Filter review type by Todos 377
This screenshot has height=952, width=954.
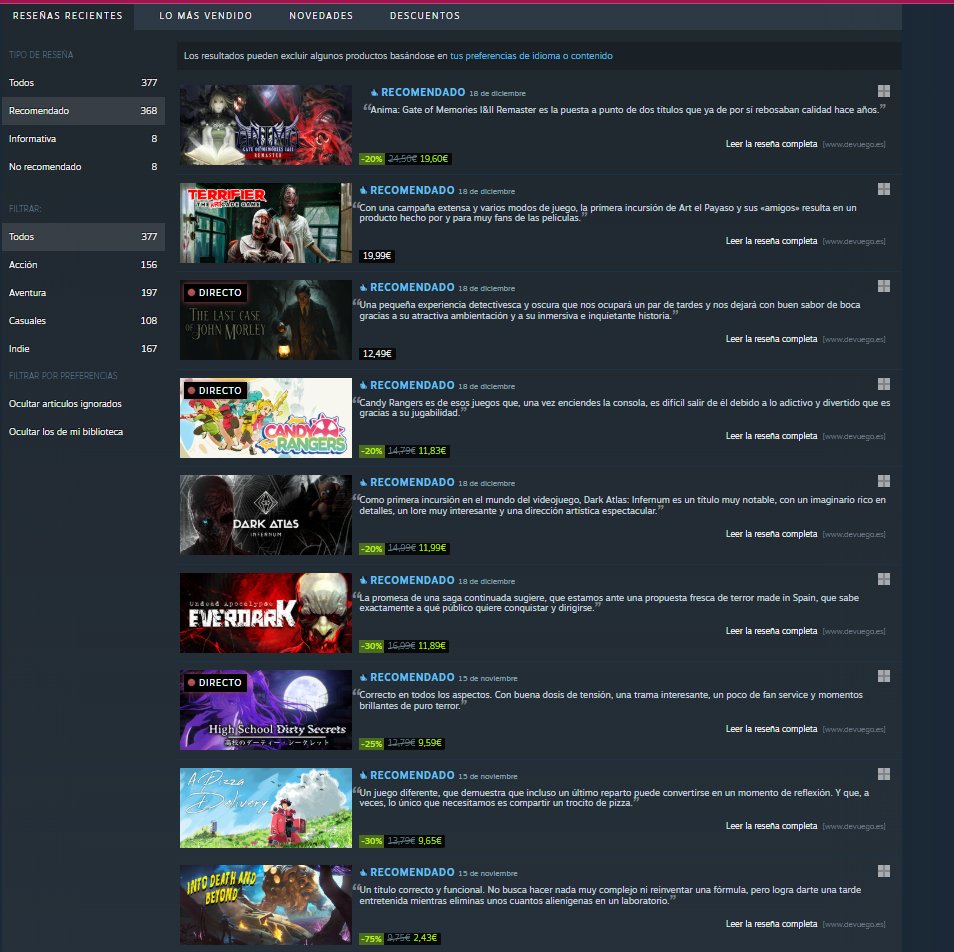pyautogui.click(x=83, y=83)
